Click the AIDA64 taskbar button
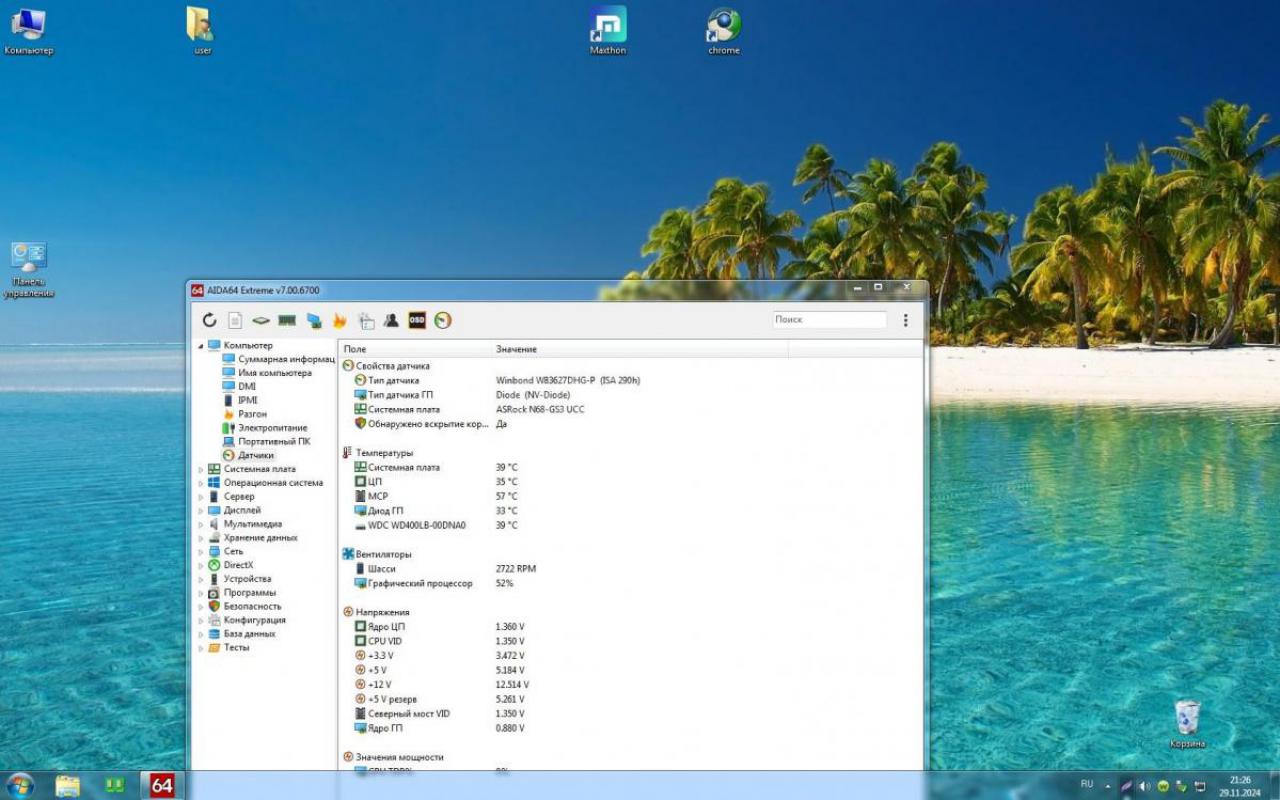 162,785
